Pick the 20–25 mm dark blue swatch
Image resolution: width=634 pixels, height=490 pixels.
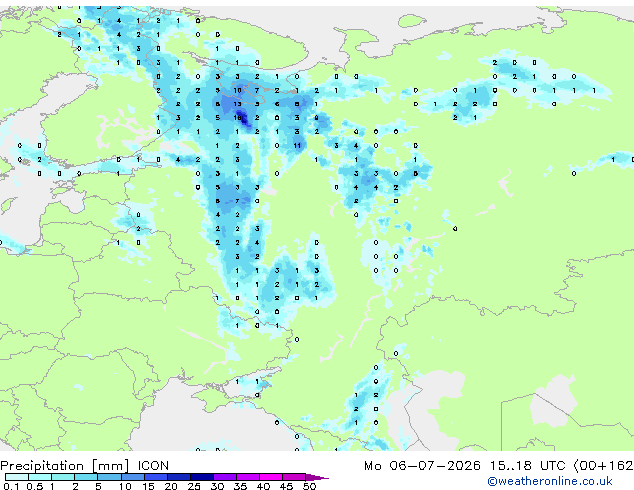pos(179,477)
